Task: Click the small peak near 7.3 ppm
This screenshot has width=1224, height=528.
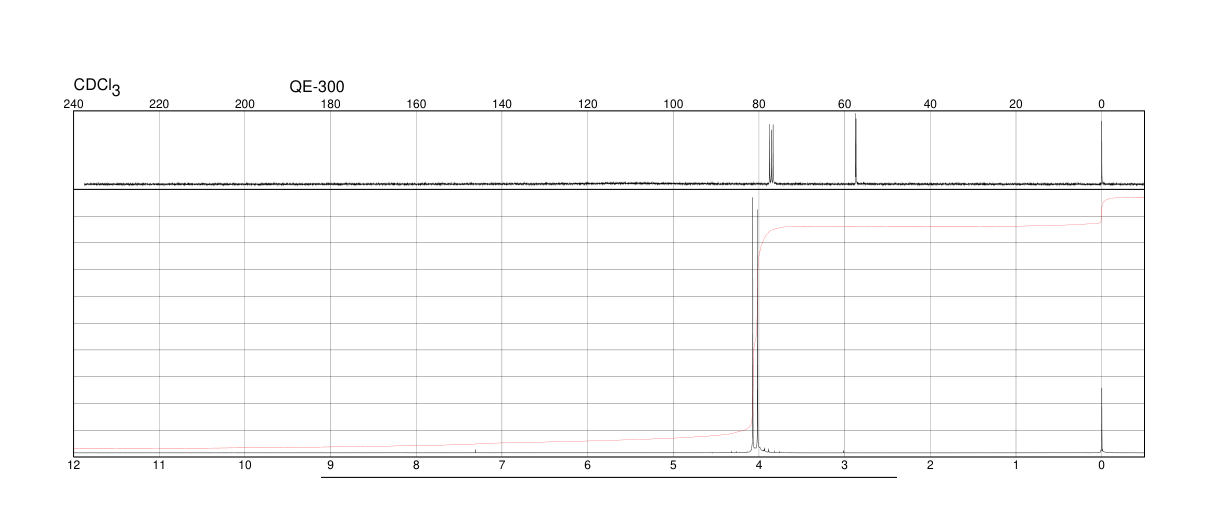Action: tap(475, 451)
